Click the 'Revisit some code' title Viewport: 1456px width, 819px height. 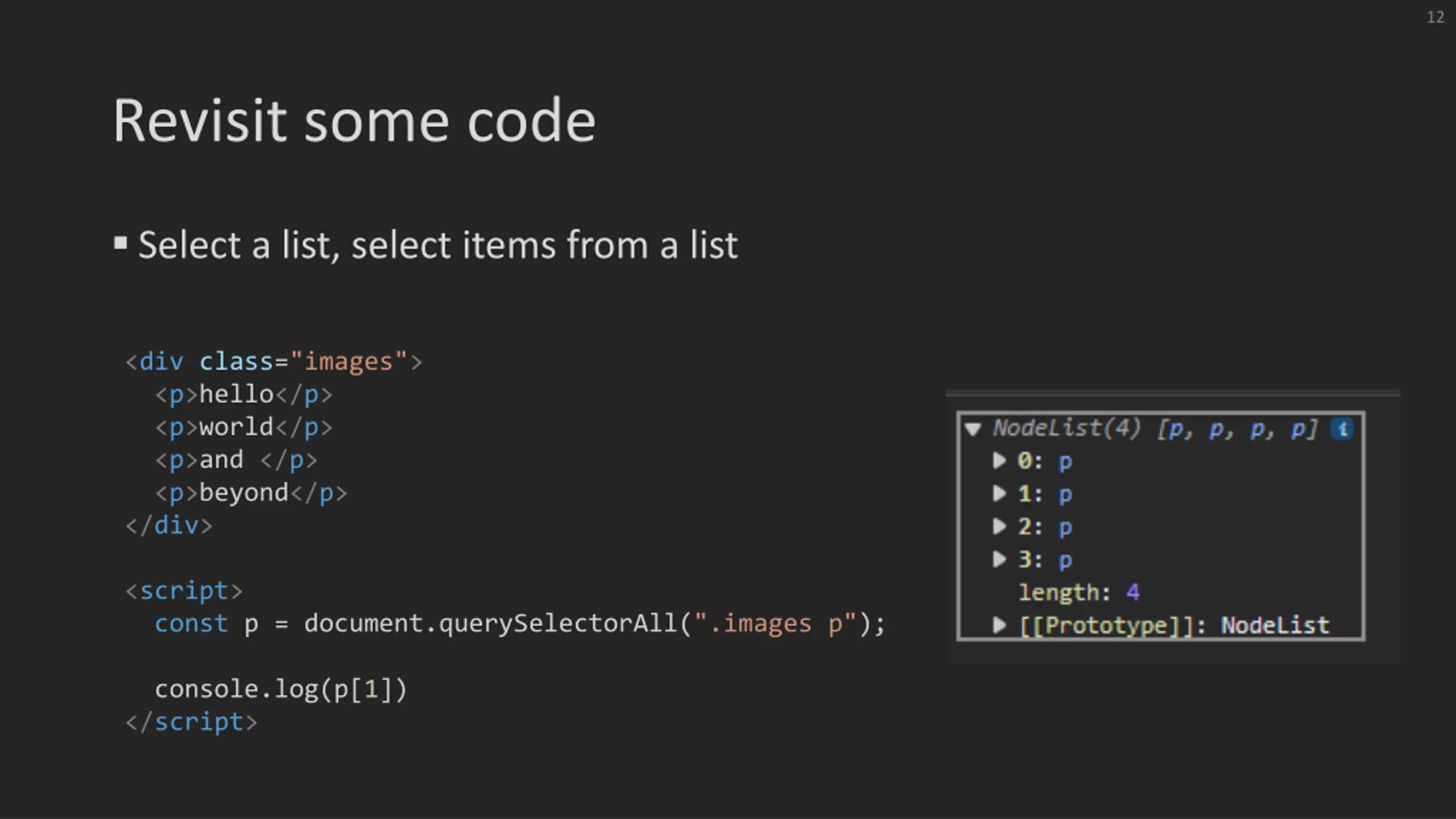(354, 121)
